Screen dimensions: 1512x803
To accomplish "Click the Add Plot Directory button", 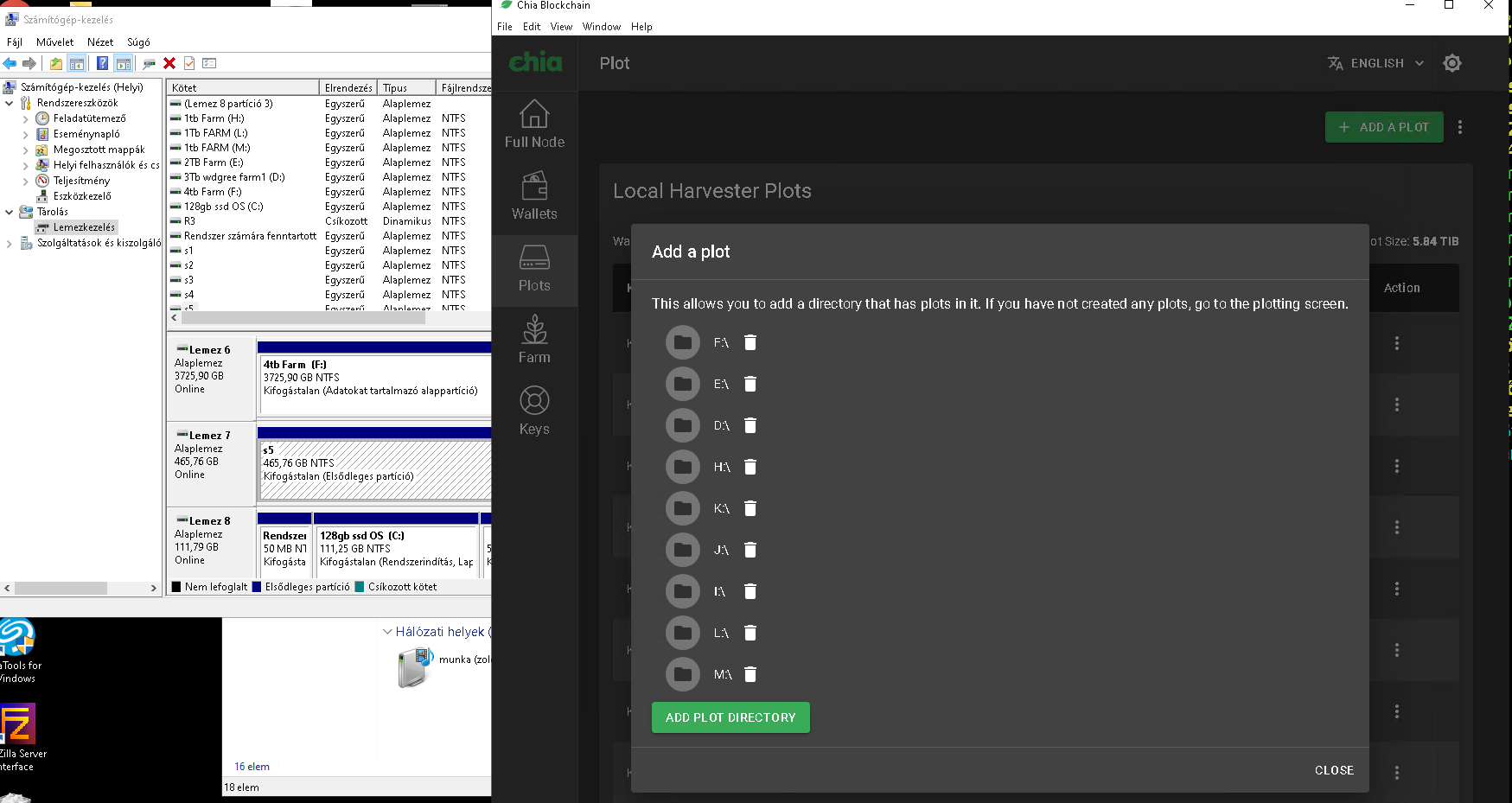I will click(x=730, y=717).
